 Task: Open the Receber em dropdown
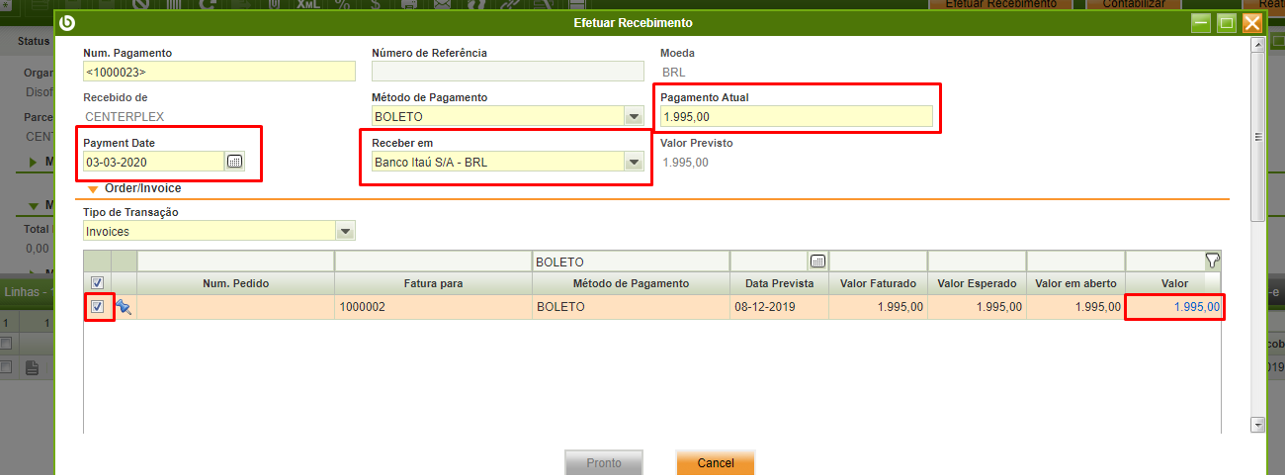(x=633, y=162)
